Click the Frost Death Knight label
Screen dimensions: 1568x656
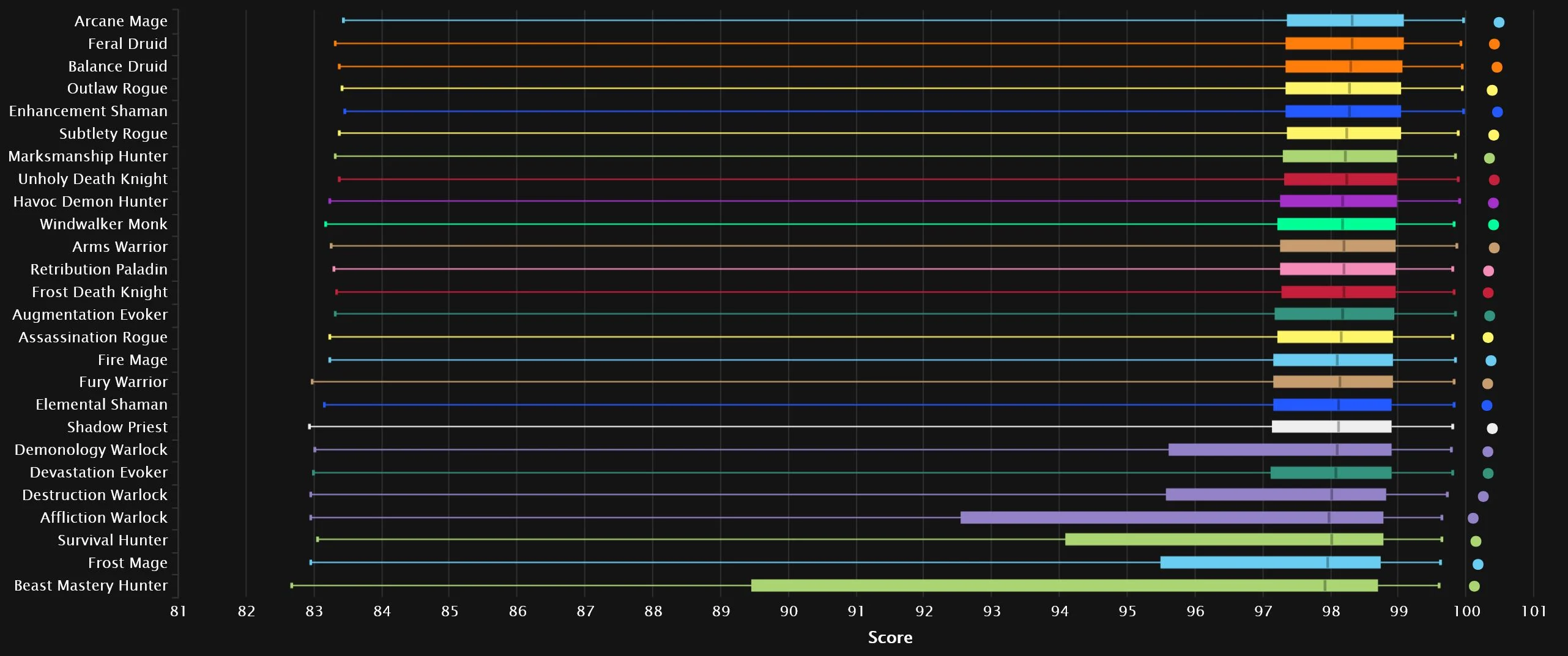[x=99, y=292]
